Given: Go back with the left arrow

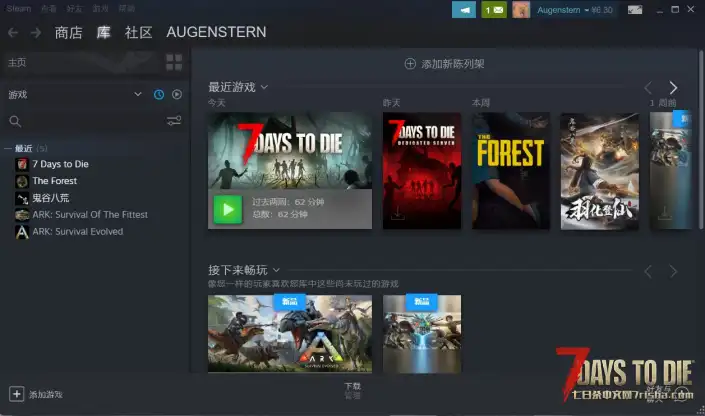Looking at the screenshot, I should click(13, 32).
